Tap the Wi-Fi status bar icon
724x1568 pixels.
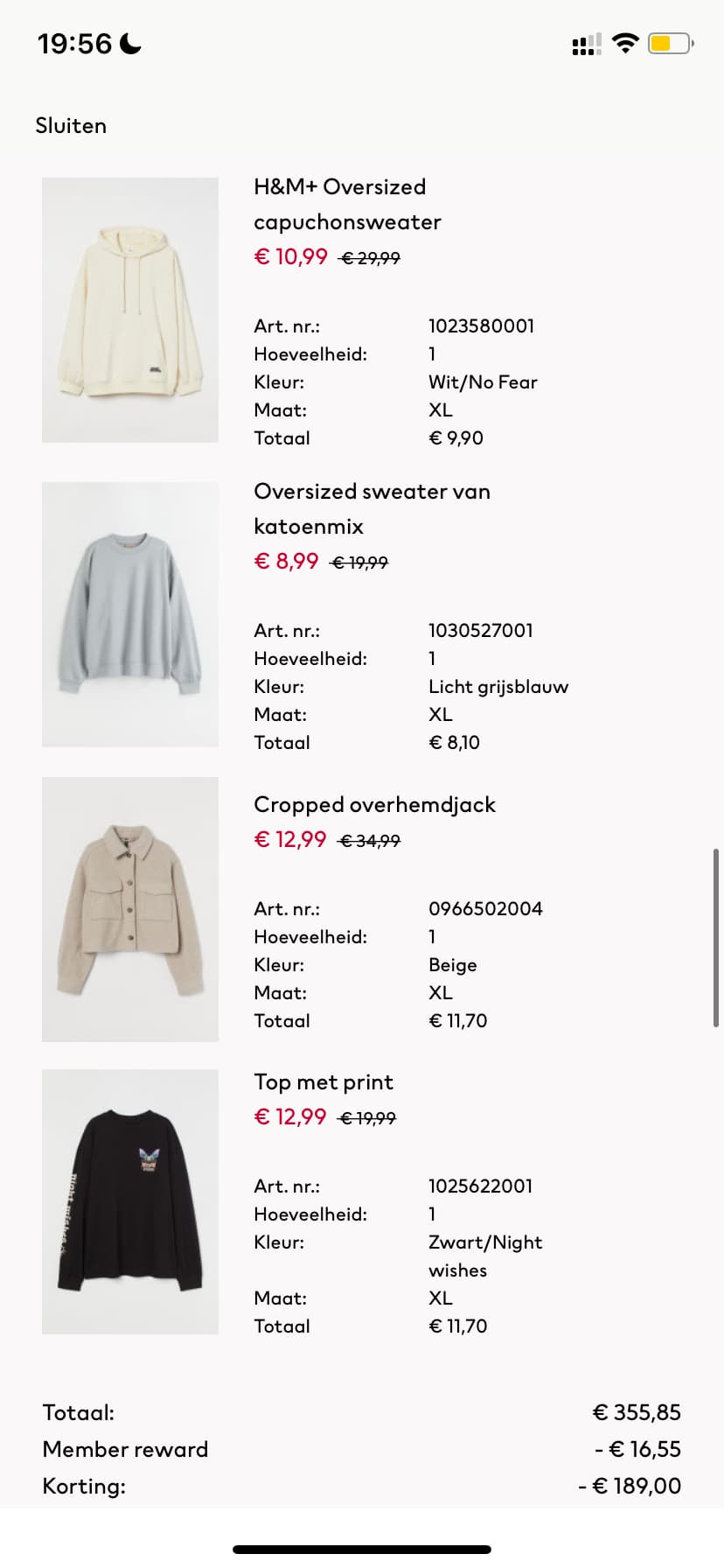(625, 43)
